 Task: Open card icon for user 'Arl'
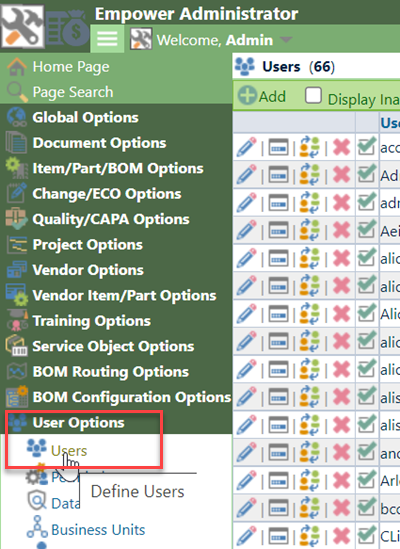pyautogui.click(x=278, y=481)
